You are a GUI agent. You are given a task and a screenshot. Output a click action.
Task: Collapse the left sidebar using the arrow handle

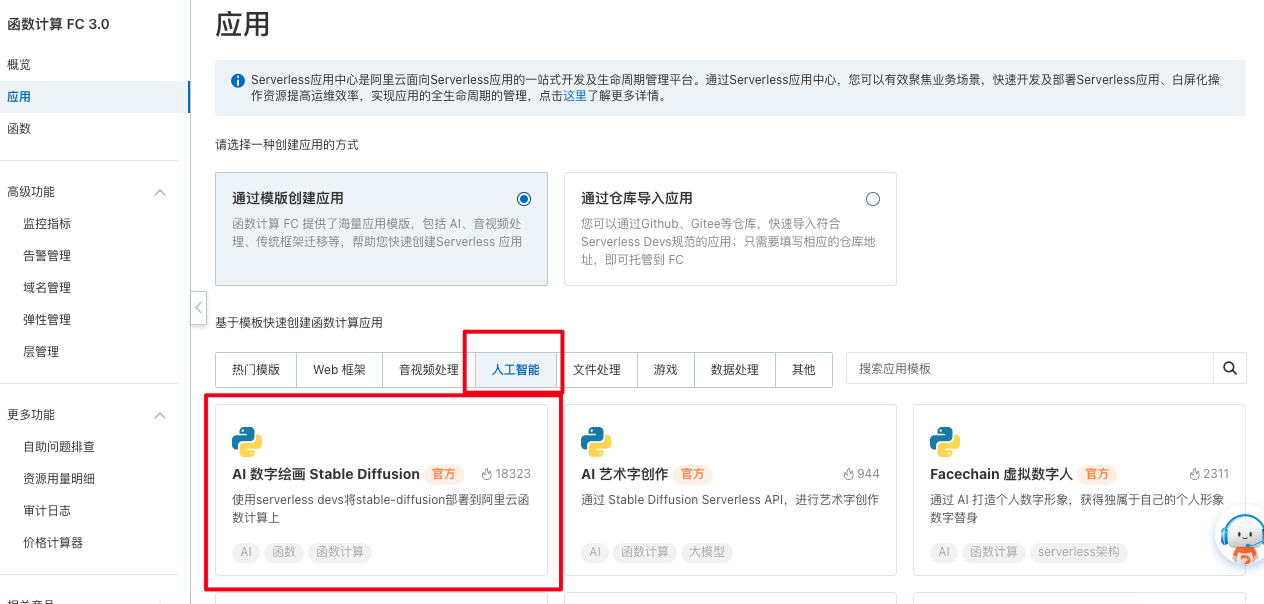(x=198, y=307)
